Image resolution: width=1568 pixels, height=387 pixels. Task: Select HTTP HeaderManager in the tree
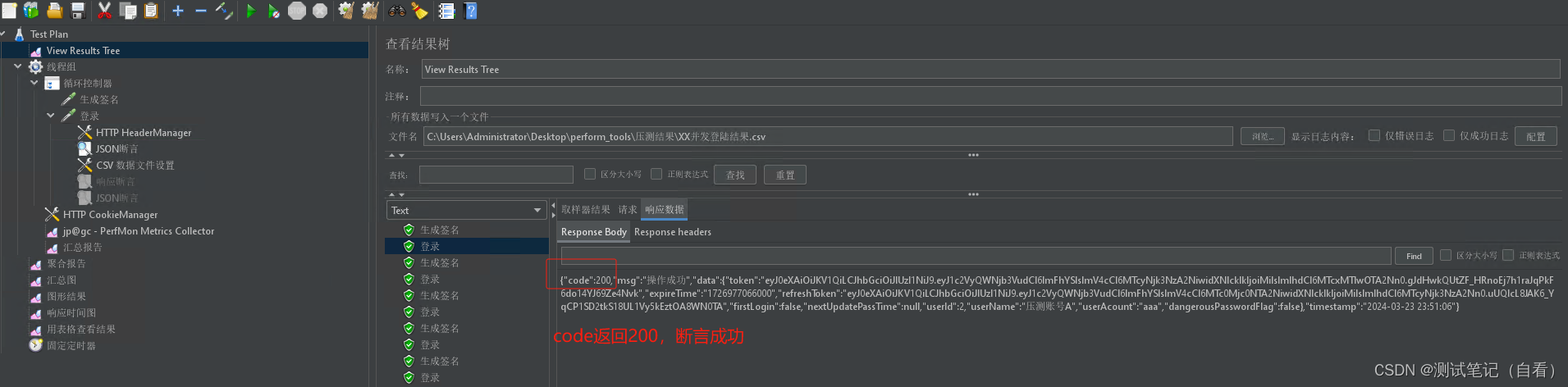point(143,132)
